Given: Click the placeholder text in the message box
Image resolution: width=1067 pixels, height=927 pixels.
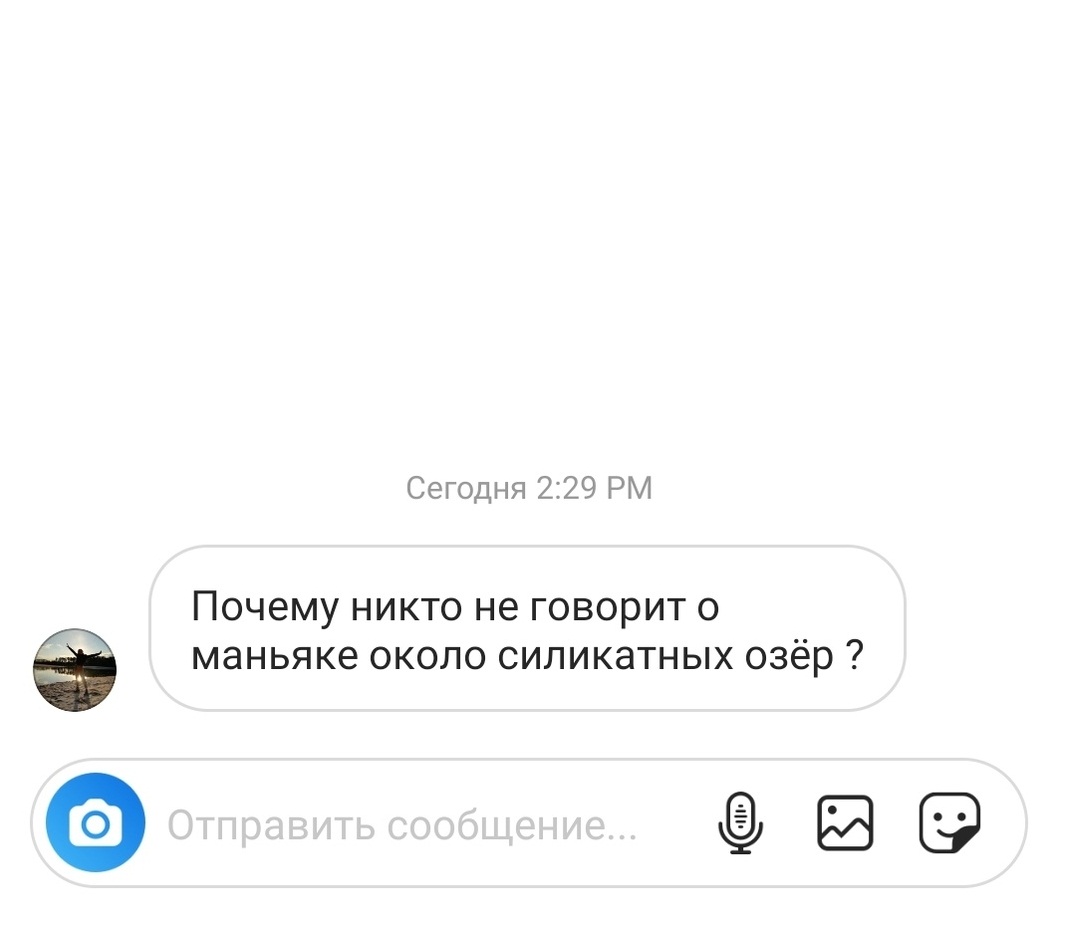Looking at the screenshot, I should coord(402,826).
